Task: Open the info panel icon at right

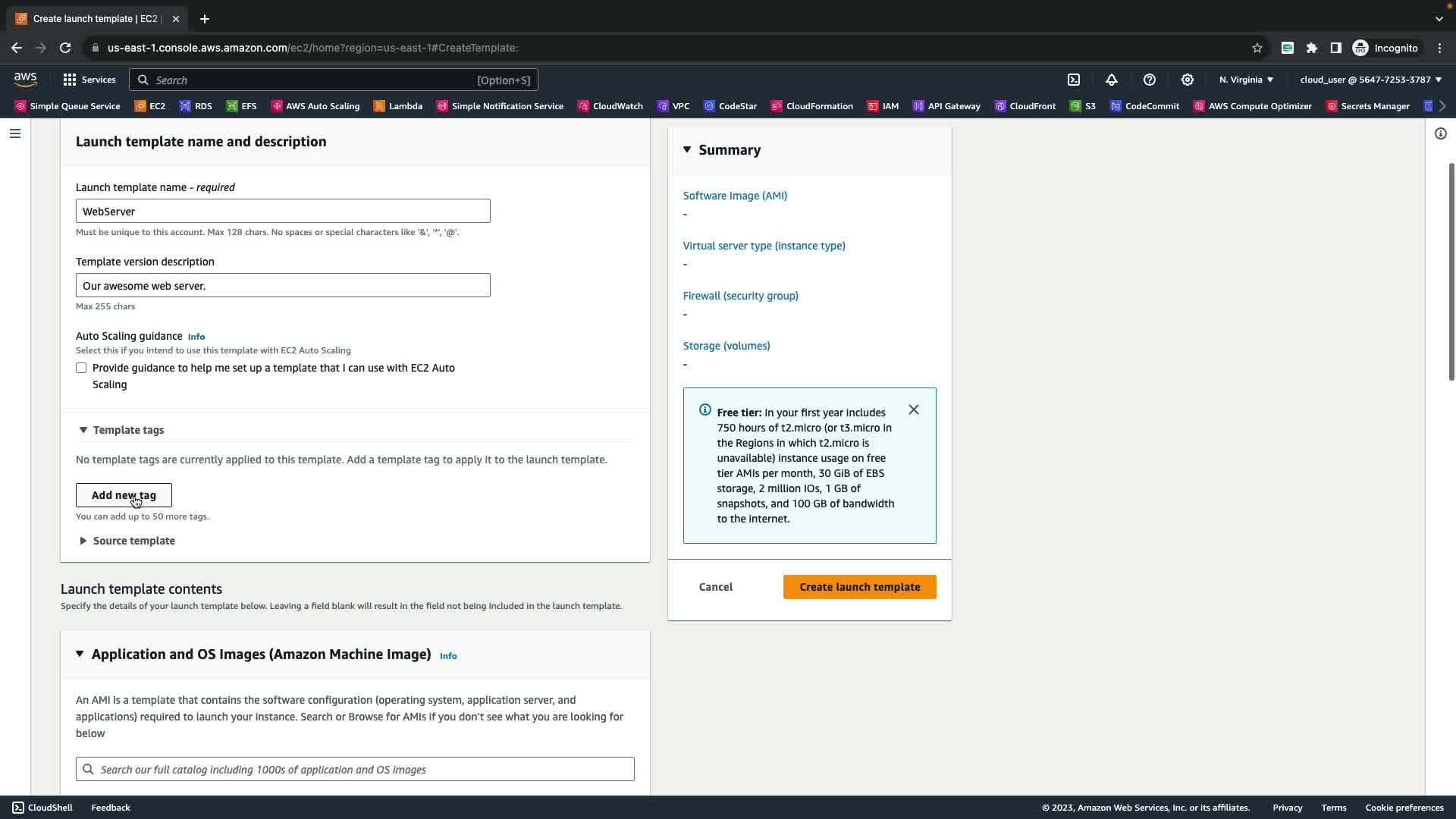Action: tap(1440, 133)
